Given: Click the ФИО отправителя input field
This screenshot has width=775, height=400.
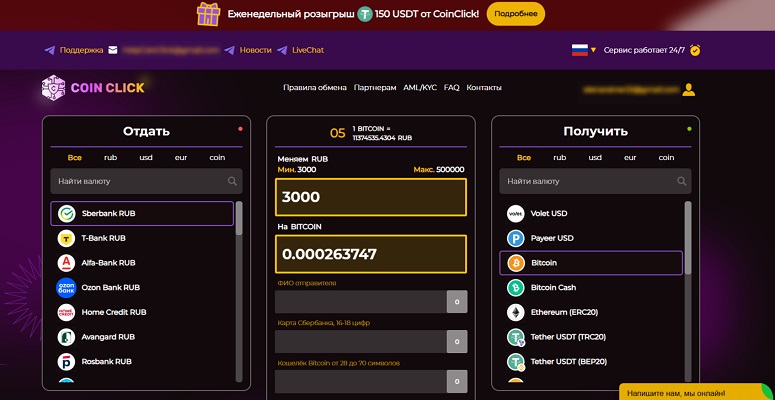Looking at the screenshot, I should tap(361, 302).
